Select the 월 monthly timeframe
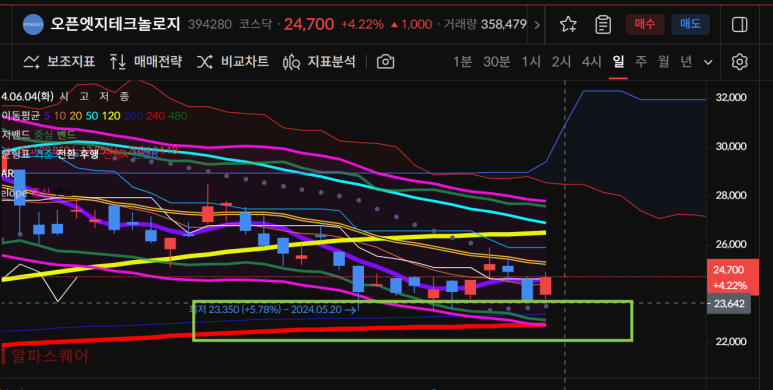 664,62
